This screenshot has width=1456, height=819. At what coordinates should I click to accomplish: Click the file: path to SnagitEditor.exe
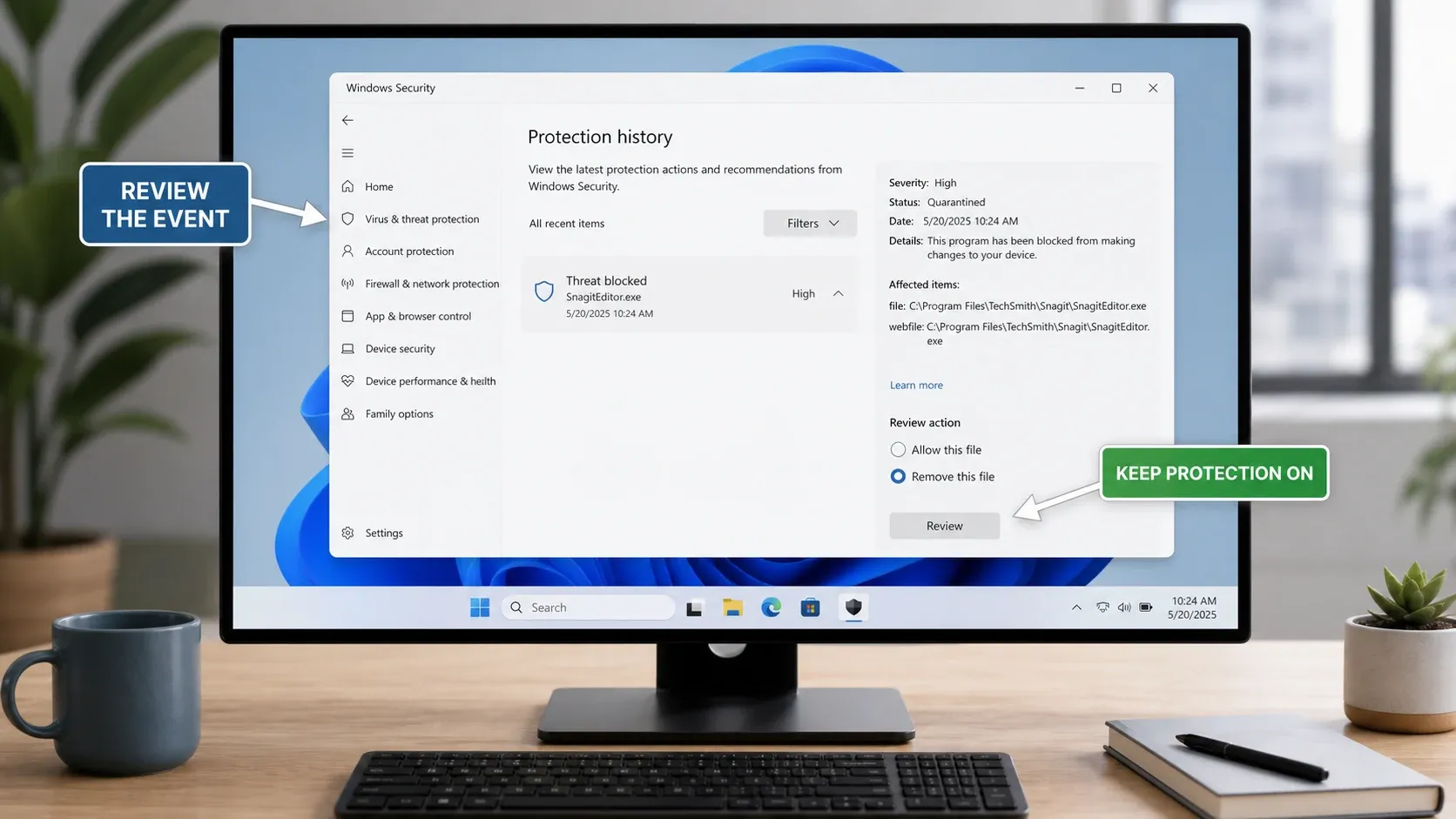[x=1017, y=306]
